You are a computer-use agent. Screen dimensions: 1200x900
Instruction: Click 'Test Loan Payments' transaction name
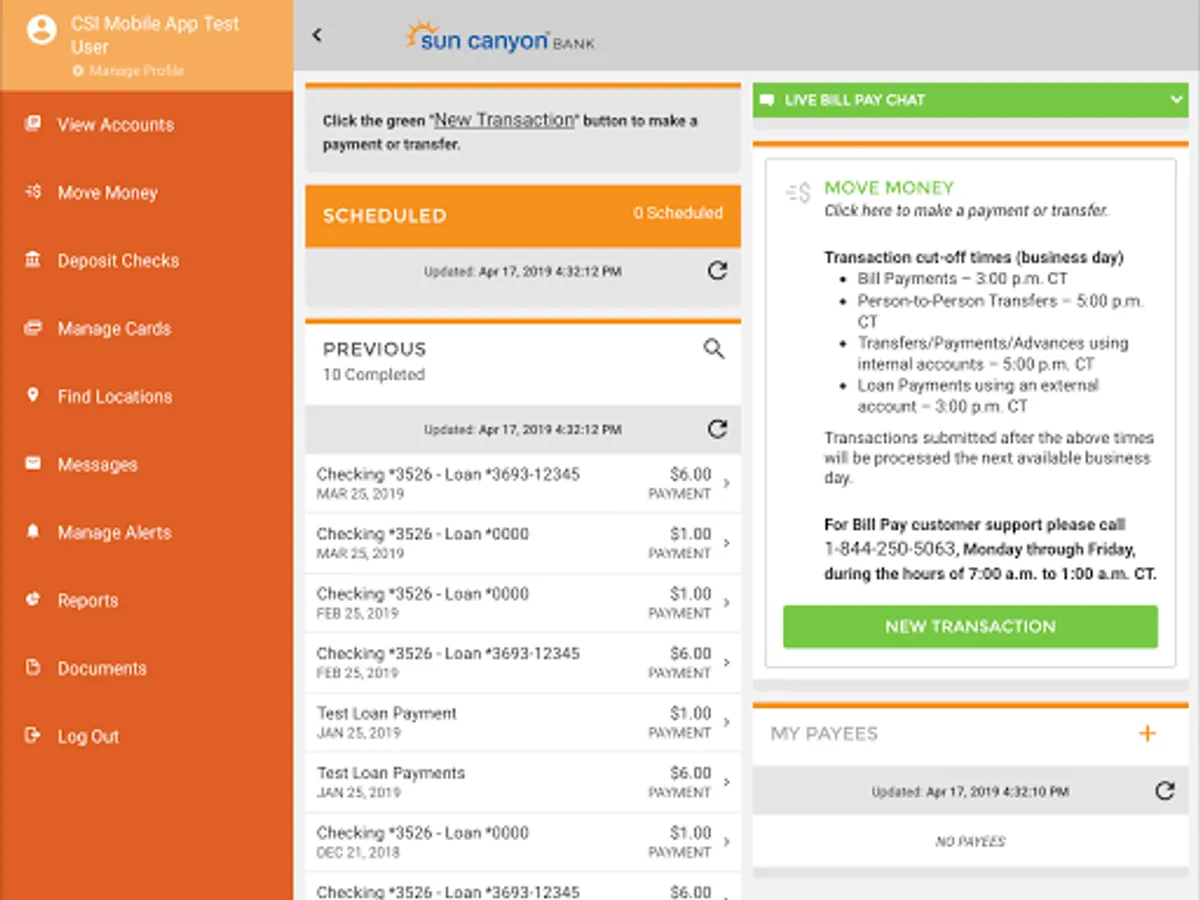(391, 773)
